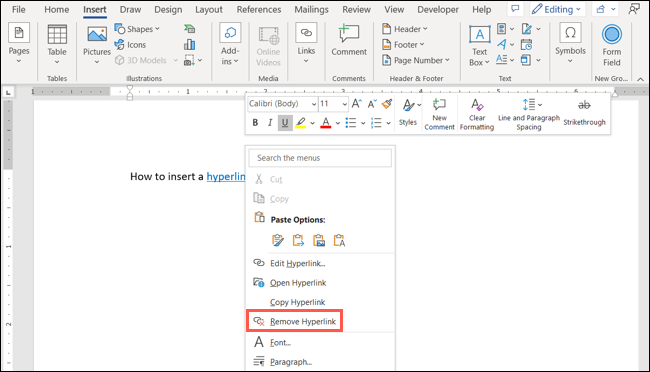Collapse the ribbon with the chevron
The width and height of the screenshot is (650, 372).
[640, 79]
